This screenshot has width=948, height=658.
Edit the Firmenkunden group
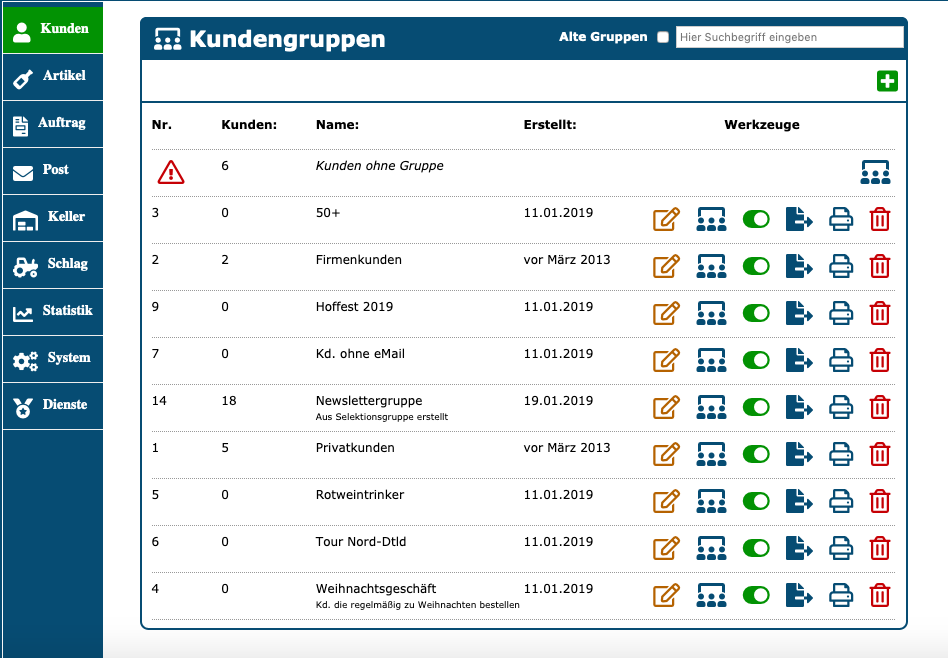coord(666,266)
